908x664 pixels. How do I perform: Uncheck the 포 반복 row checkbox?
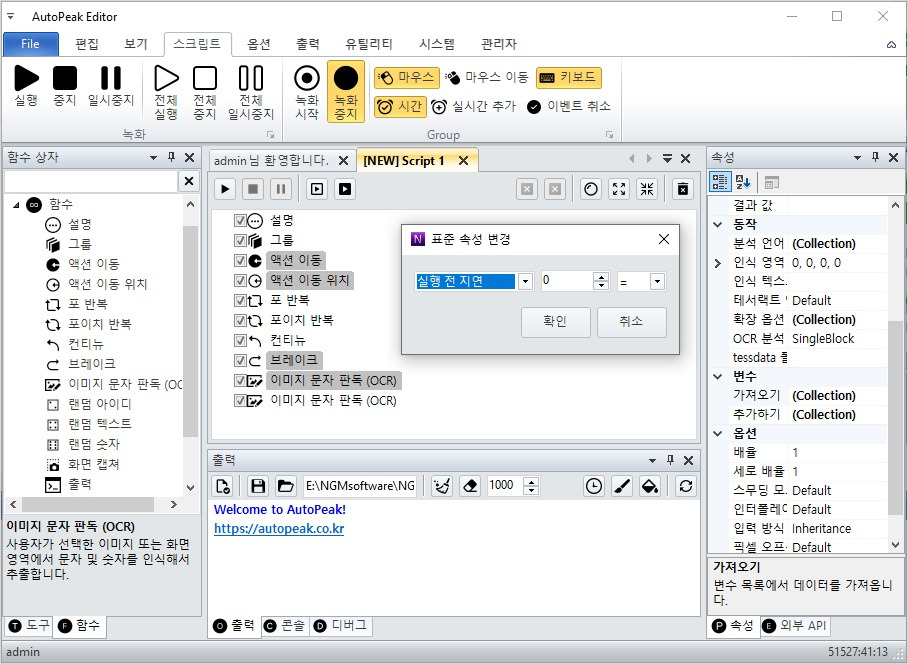click(240, 300)
